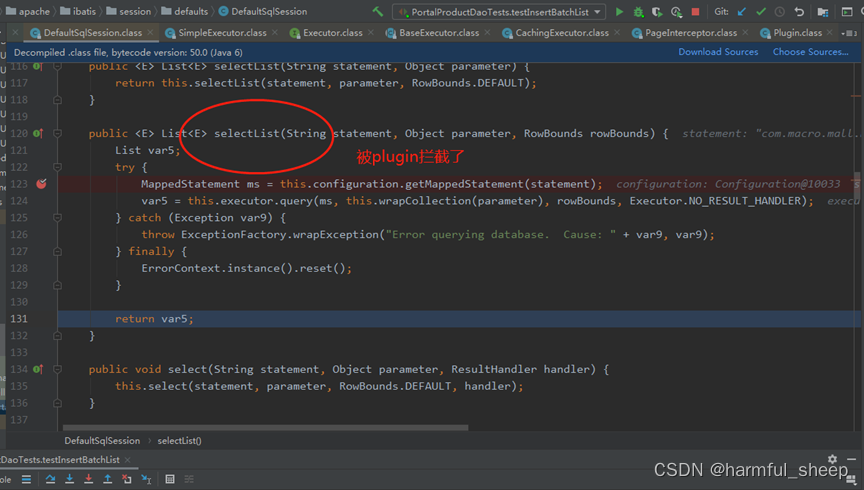The image size is (864, 490).
Task: Click the Step Into debugger icon
Action: pyautogui.click(x=69, y=479)
